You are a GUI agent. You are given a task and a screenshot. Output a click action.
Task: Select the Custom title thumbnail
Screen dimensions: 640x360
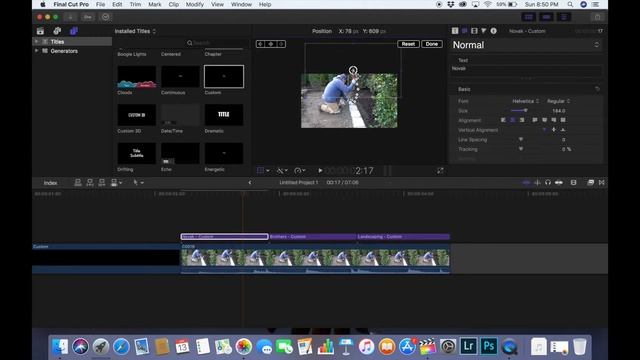pos(224,76)
